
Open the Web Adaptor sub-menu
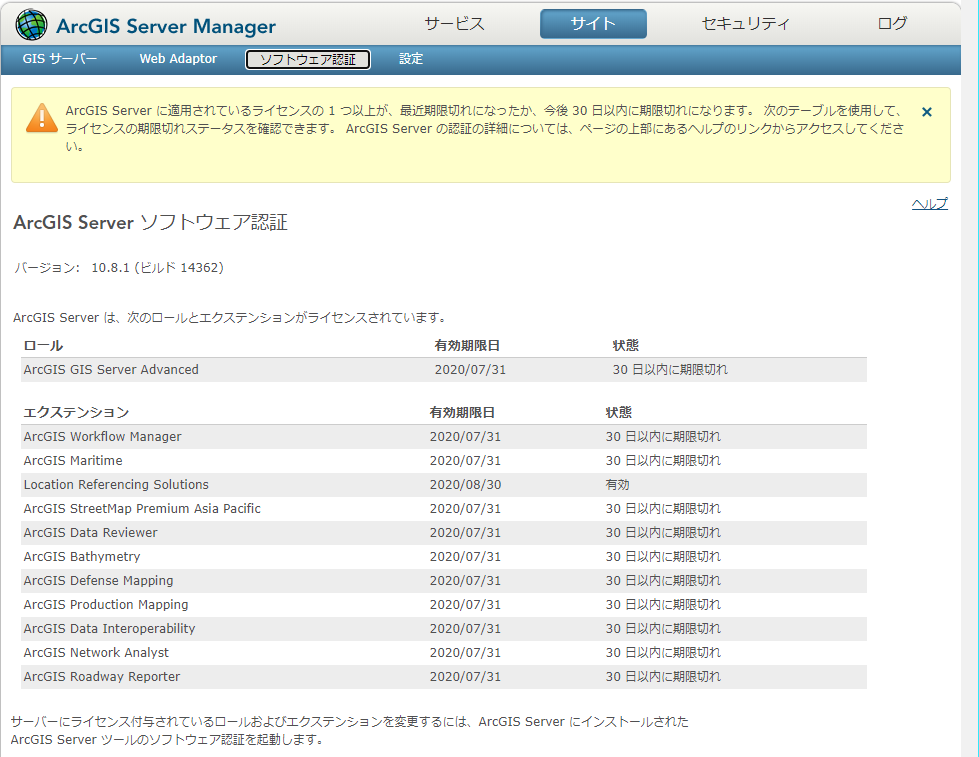(x=178, y=59)
